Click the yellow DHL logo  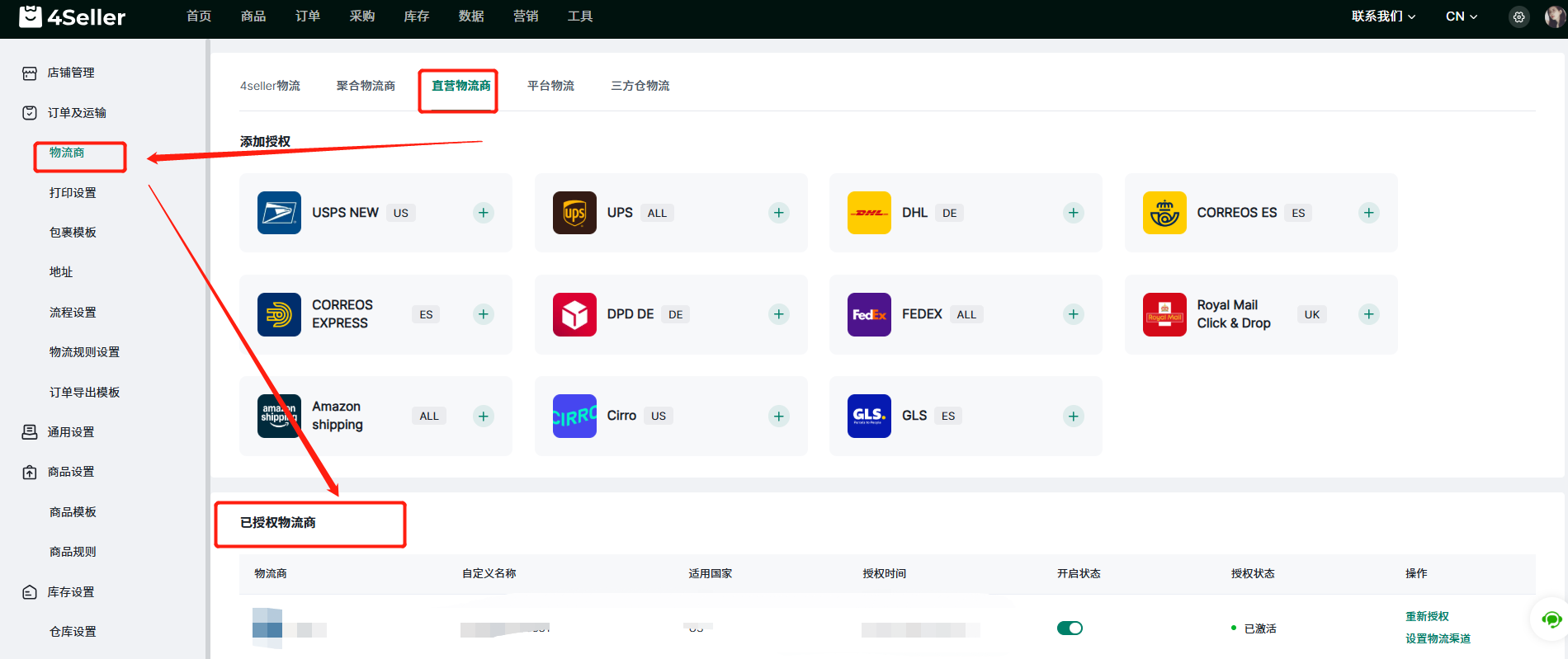point(869,213)
